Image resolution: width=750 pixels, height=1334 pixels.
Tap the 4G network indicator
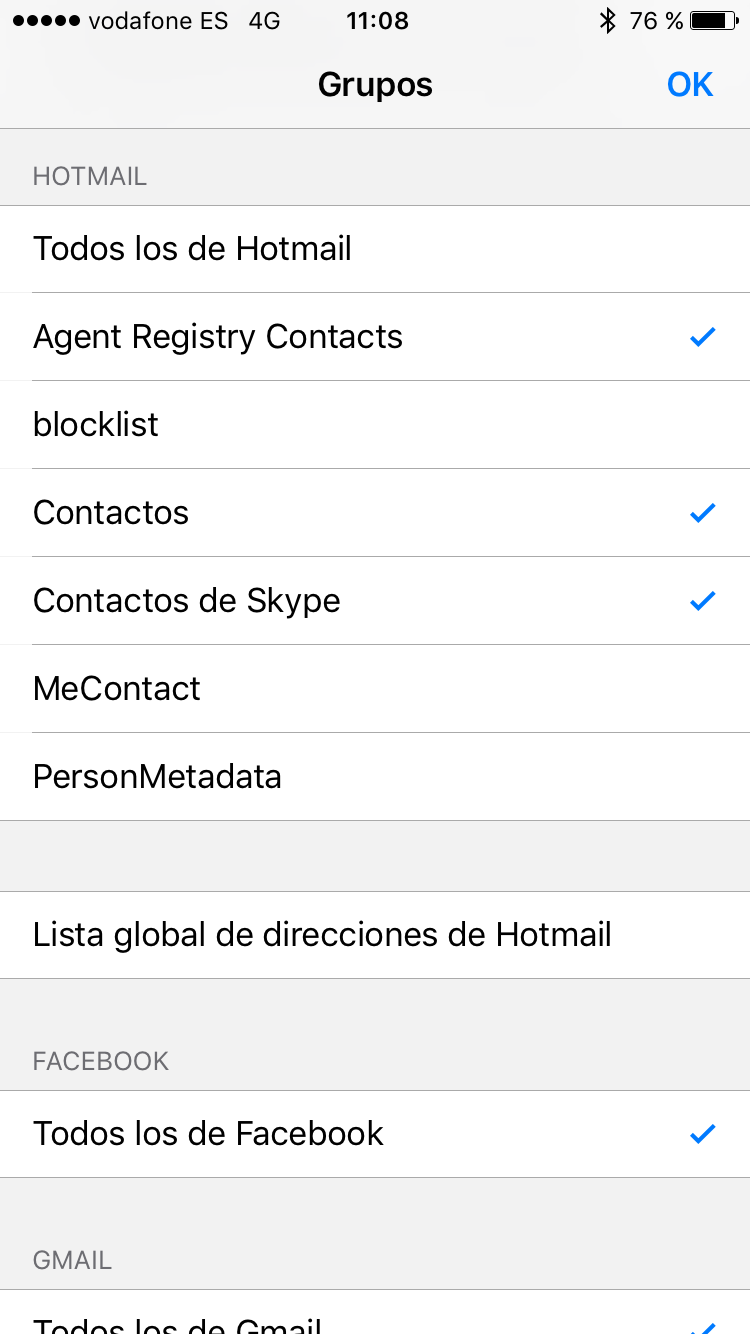pos(264,21)
